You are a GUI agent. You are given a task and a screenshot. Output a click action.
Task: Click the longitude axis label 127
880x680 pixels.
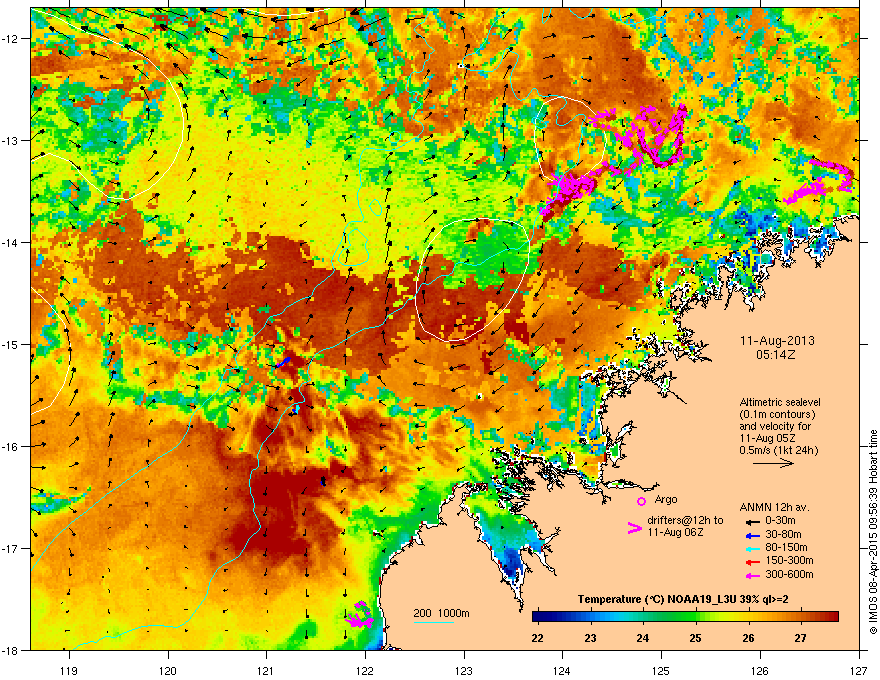click(x=858, y=670)
